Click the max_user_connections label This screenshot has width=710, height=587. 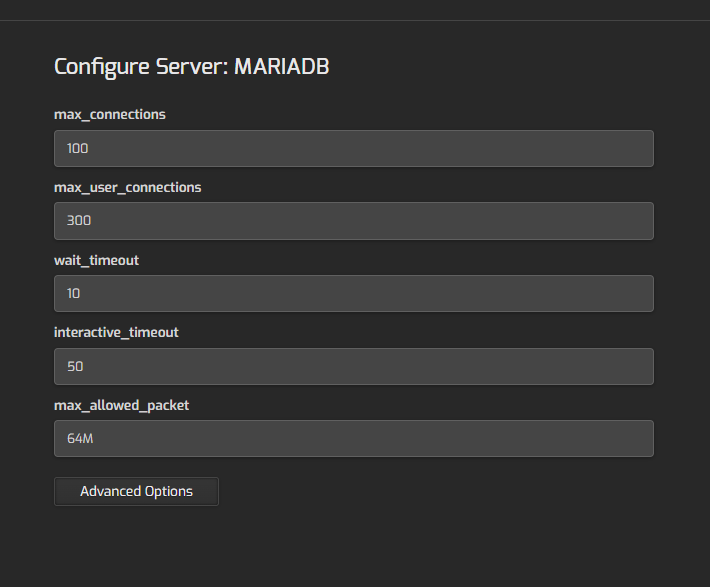(x=128, y=188)
